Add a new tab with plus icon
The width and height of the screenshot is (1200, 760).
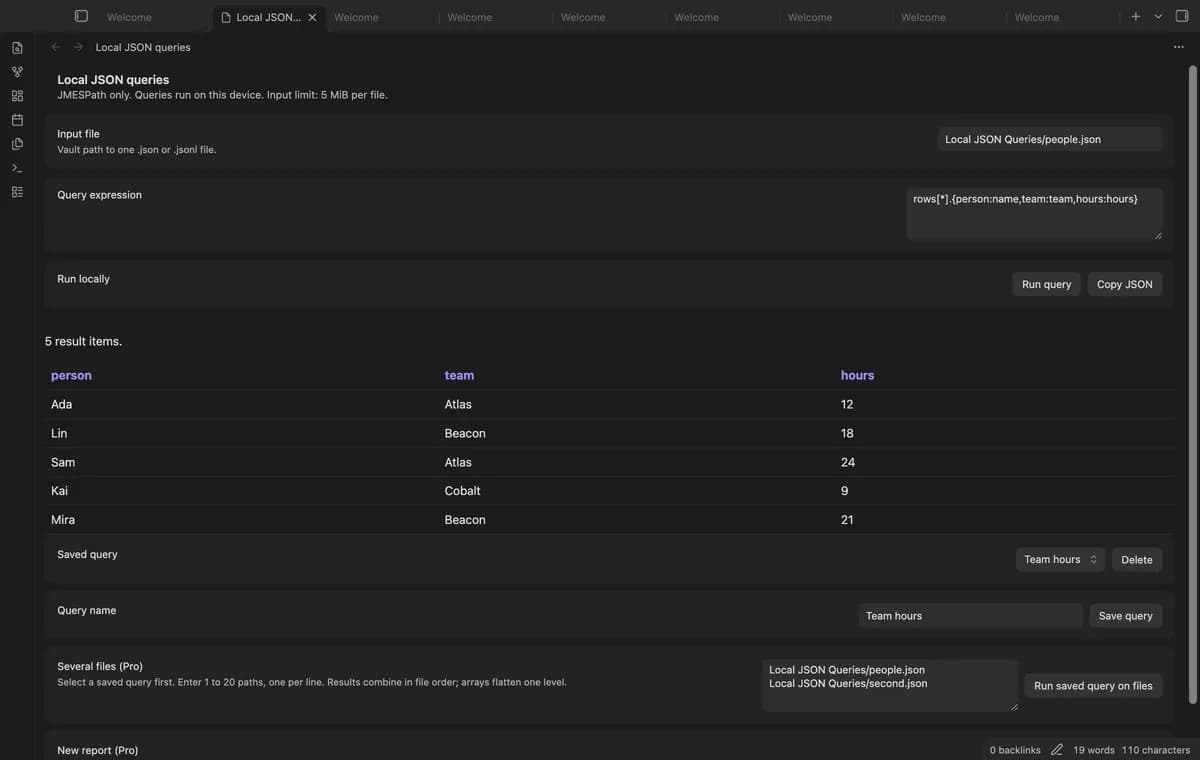1135,16
